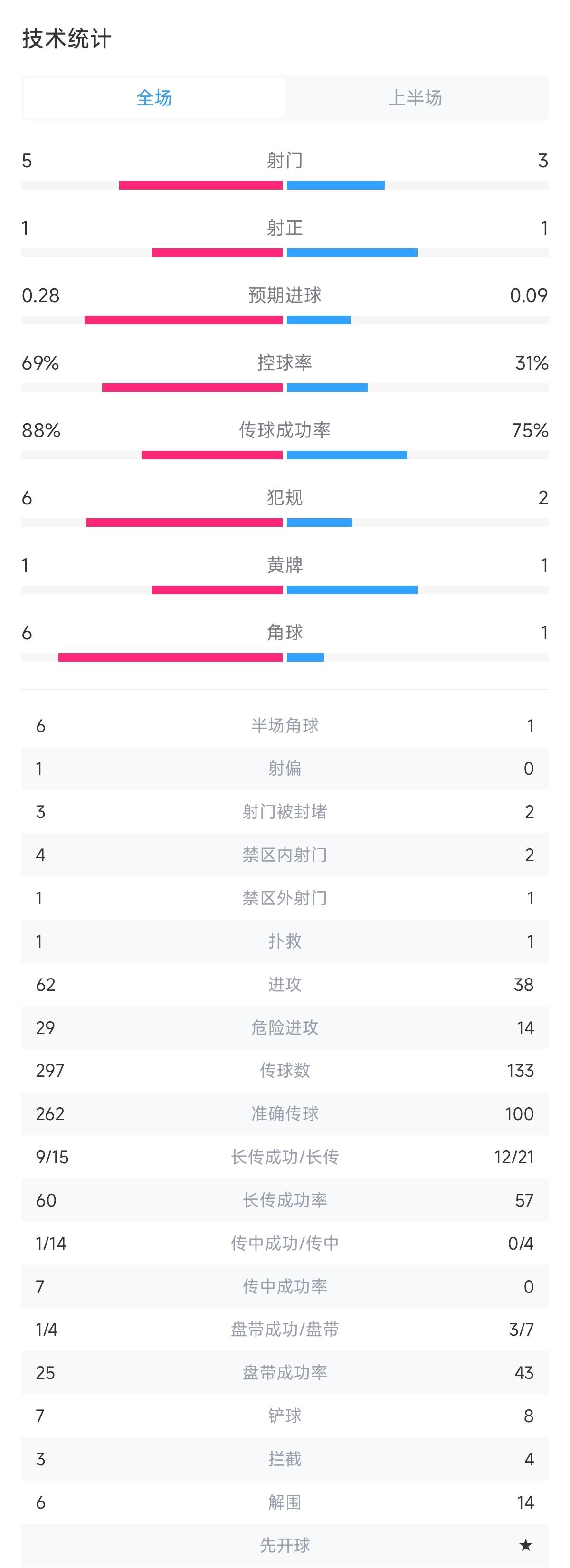The image size is (570, 1568).
Task: Click the 69% possession value
Action: 40,363
